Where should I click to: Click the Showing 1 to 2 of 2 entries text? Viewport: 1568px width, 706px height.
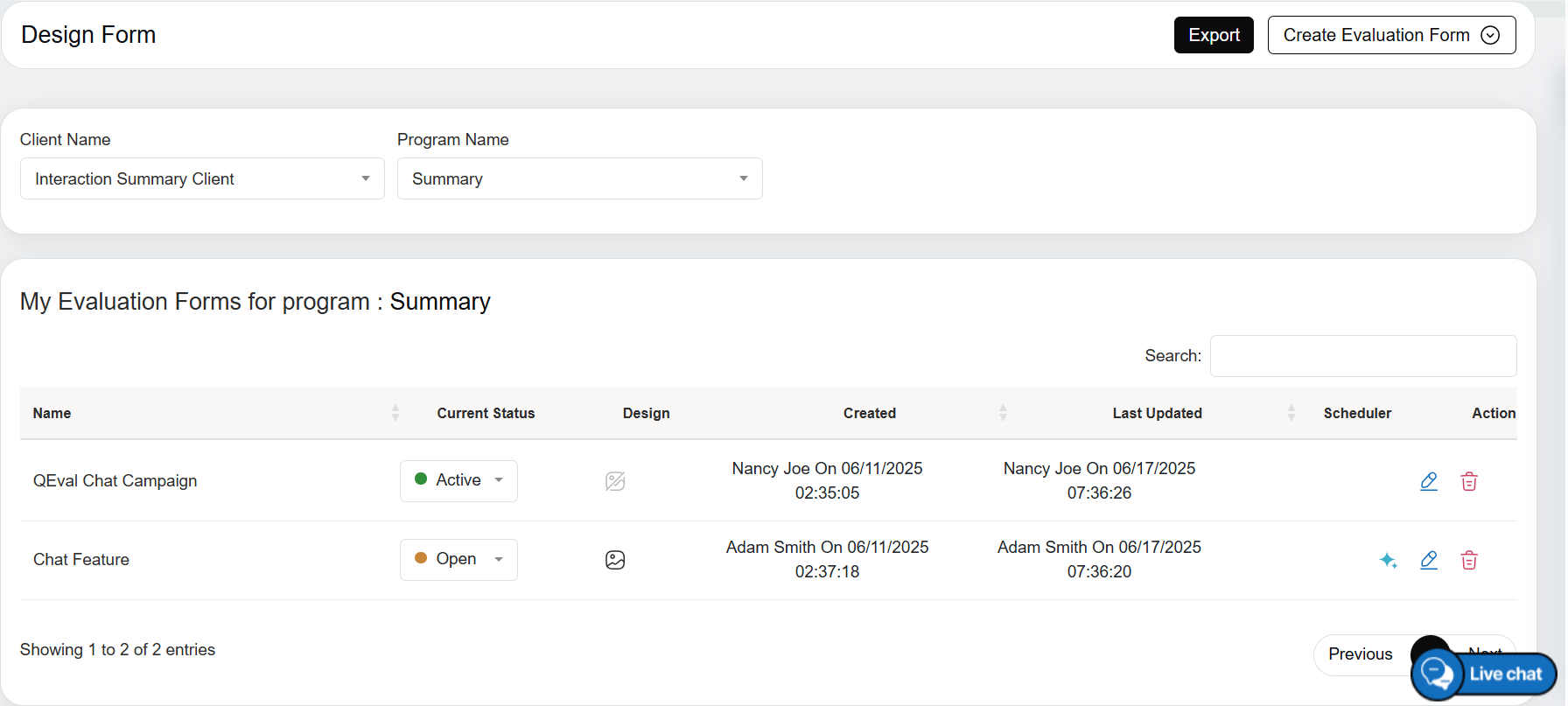pos(117,649)
